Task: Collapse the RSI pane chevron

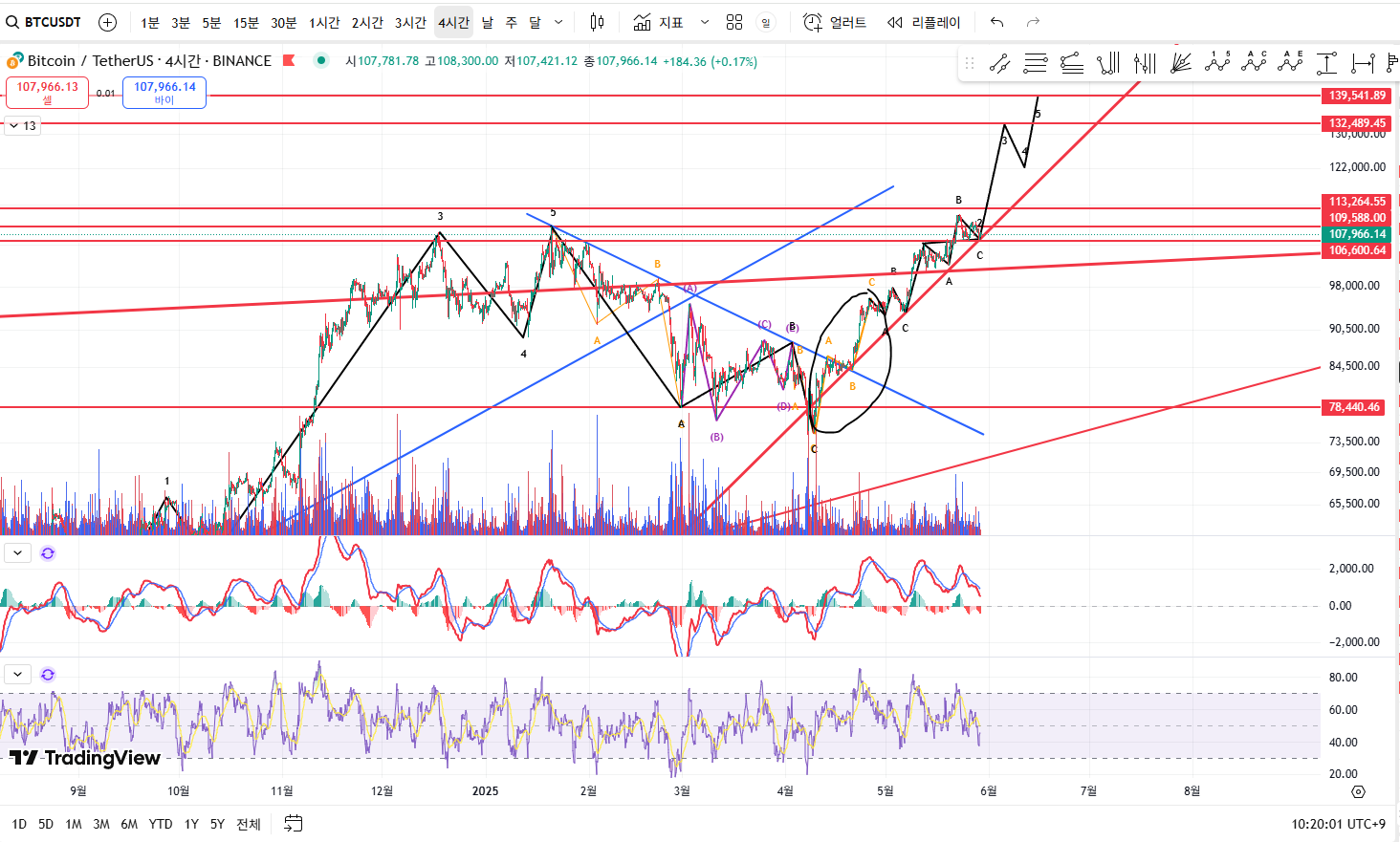Action: click(17, 675)
